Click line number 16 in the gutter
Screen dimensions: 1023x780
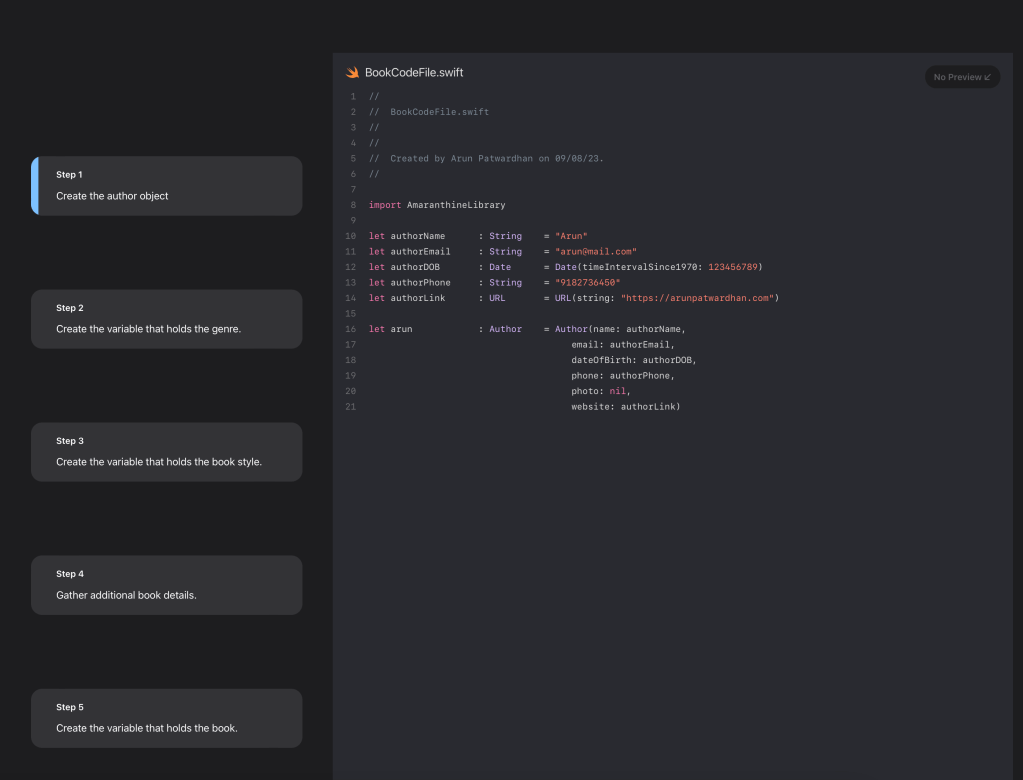point(351,329)
